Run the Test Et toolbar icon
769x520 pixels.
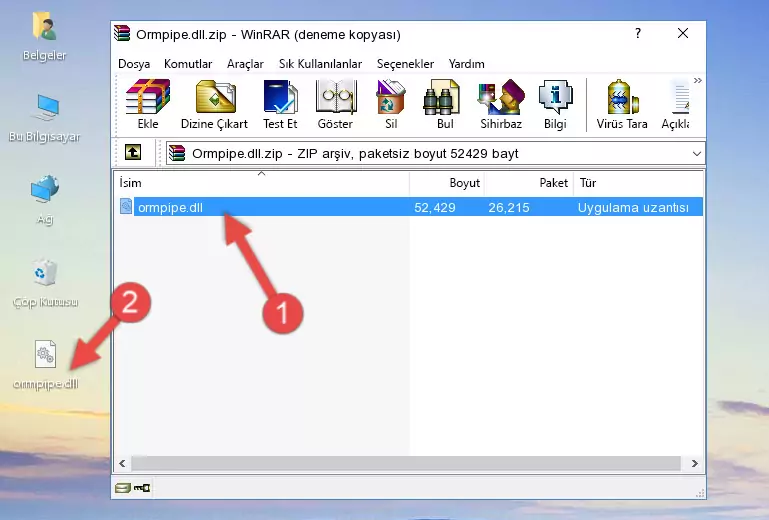pyautogui.click(x=280, y=104)
